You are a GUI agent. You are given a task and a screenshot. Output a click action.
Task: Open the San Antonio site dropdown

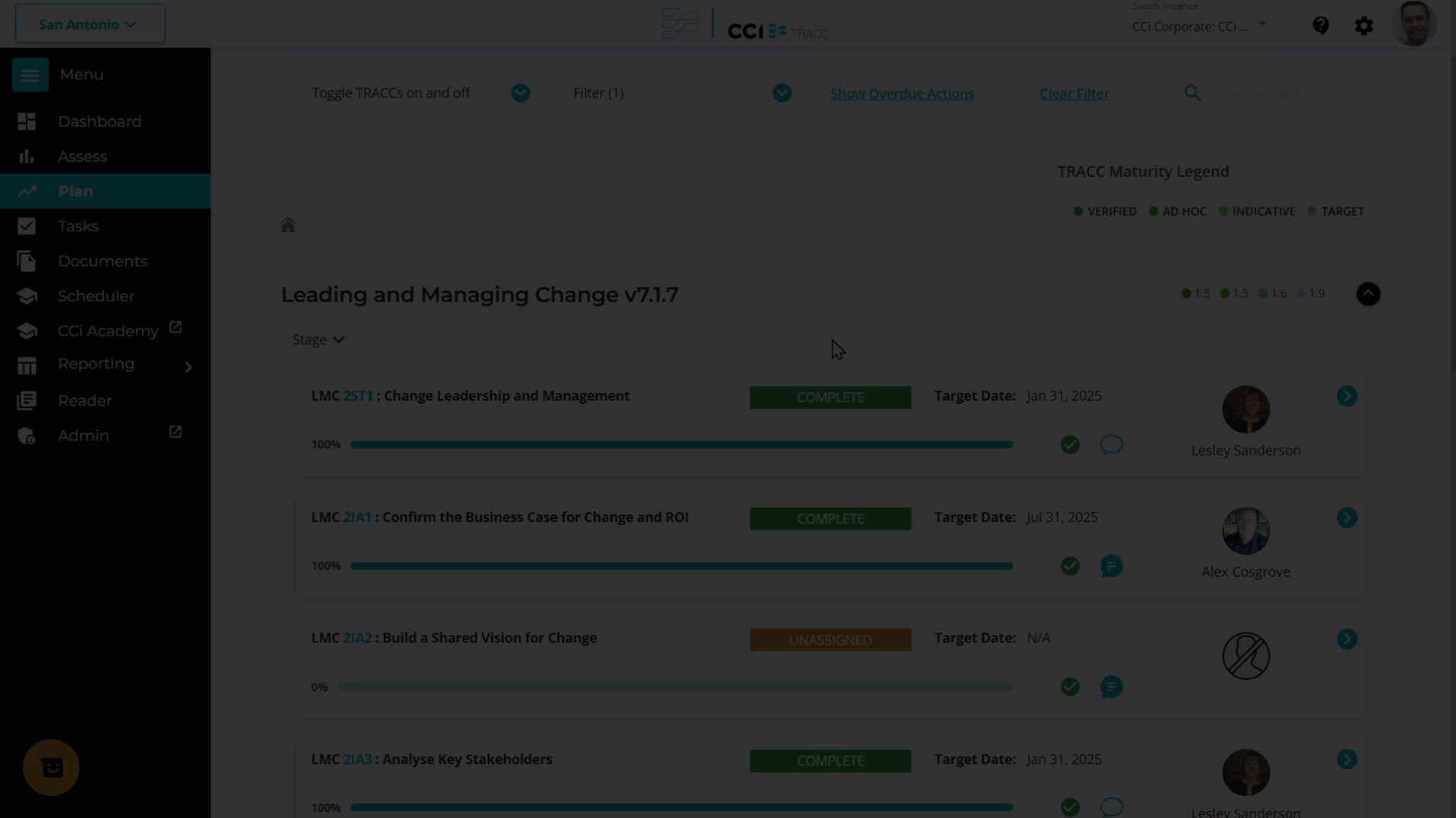coord(89,24)
